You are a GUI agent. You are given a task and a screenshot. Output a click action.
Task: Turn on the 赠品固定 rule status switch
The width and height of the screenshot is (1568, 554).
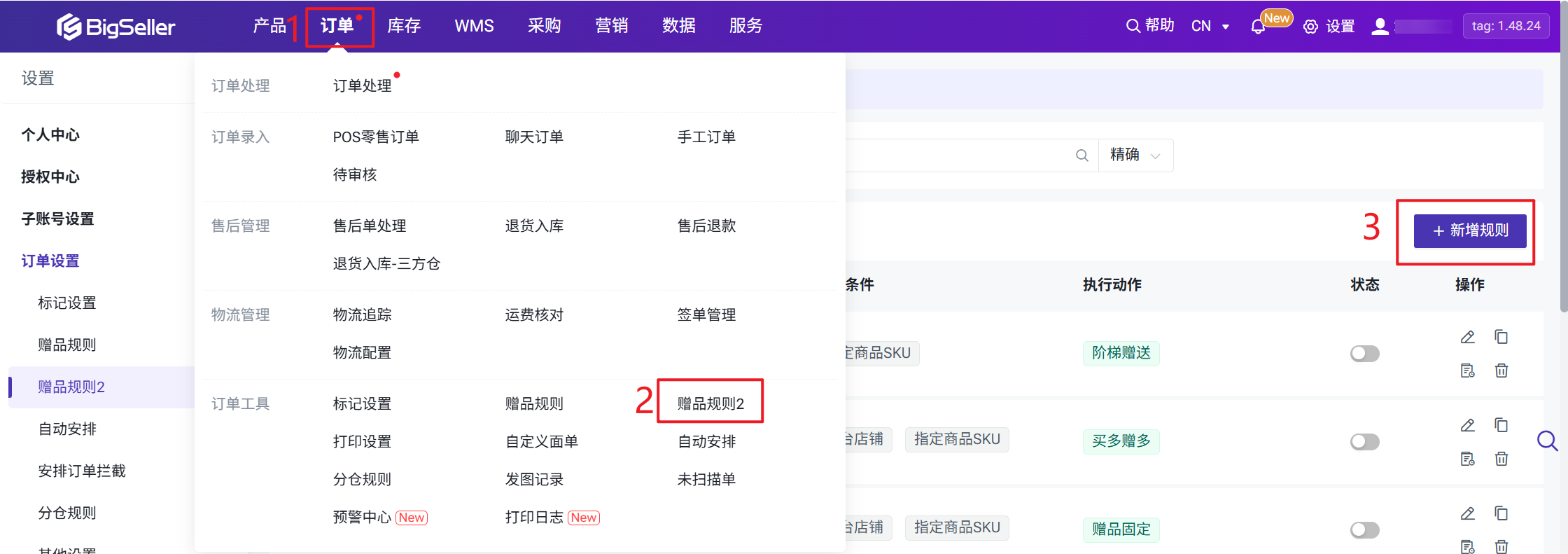click(1364, 530)
